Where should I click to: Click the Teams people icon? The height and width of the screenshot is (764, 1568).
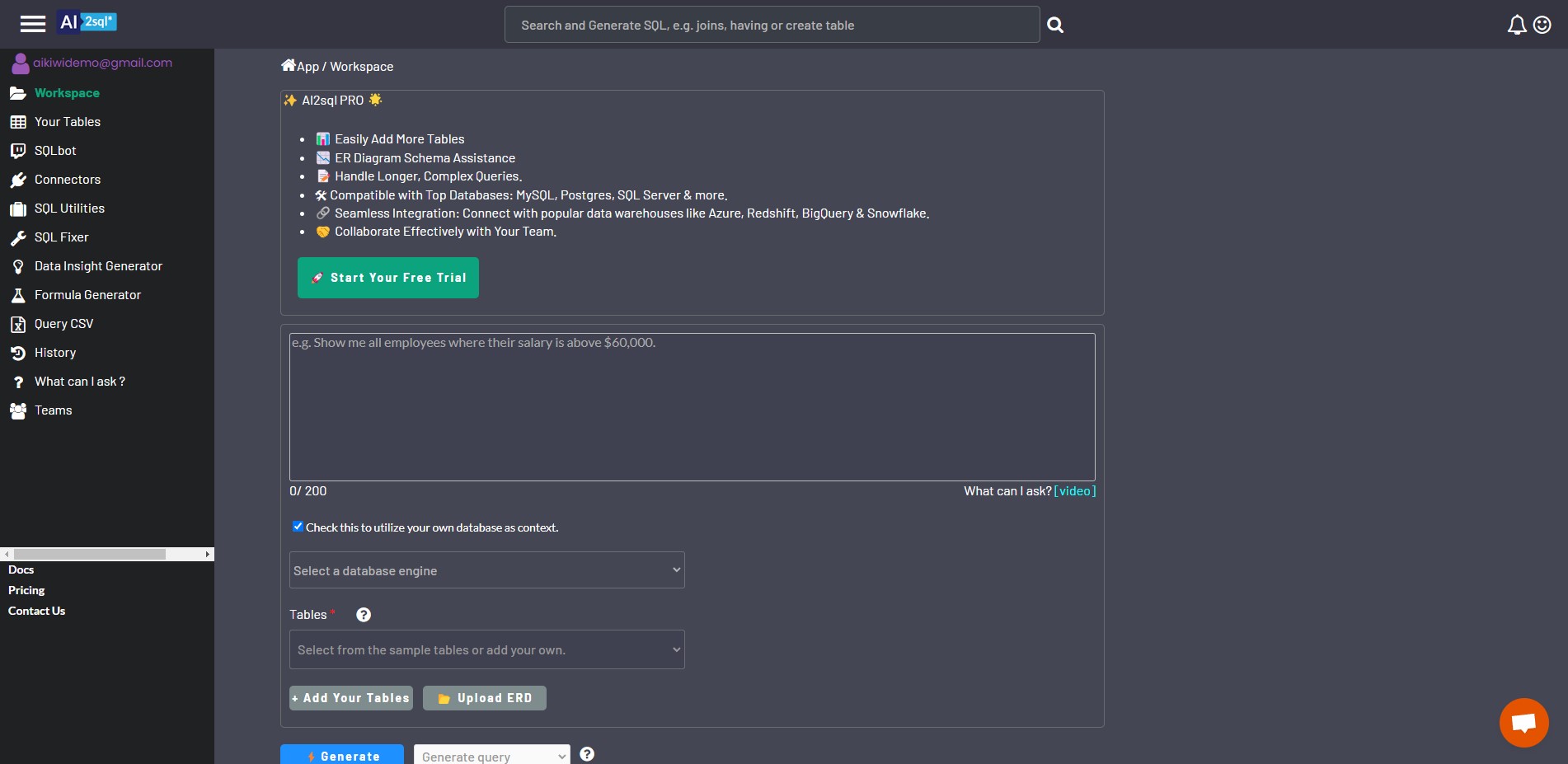tap(18, 411)
